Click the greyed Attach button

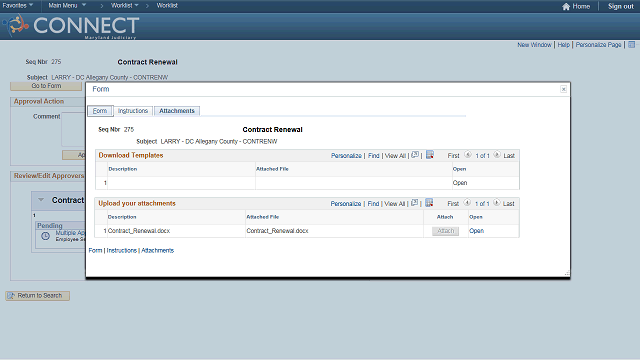[445, 231]
